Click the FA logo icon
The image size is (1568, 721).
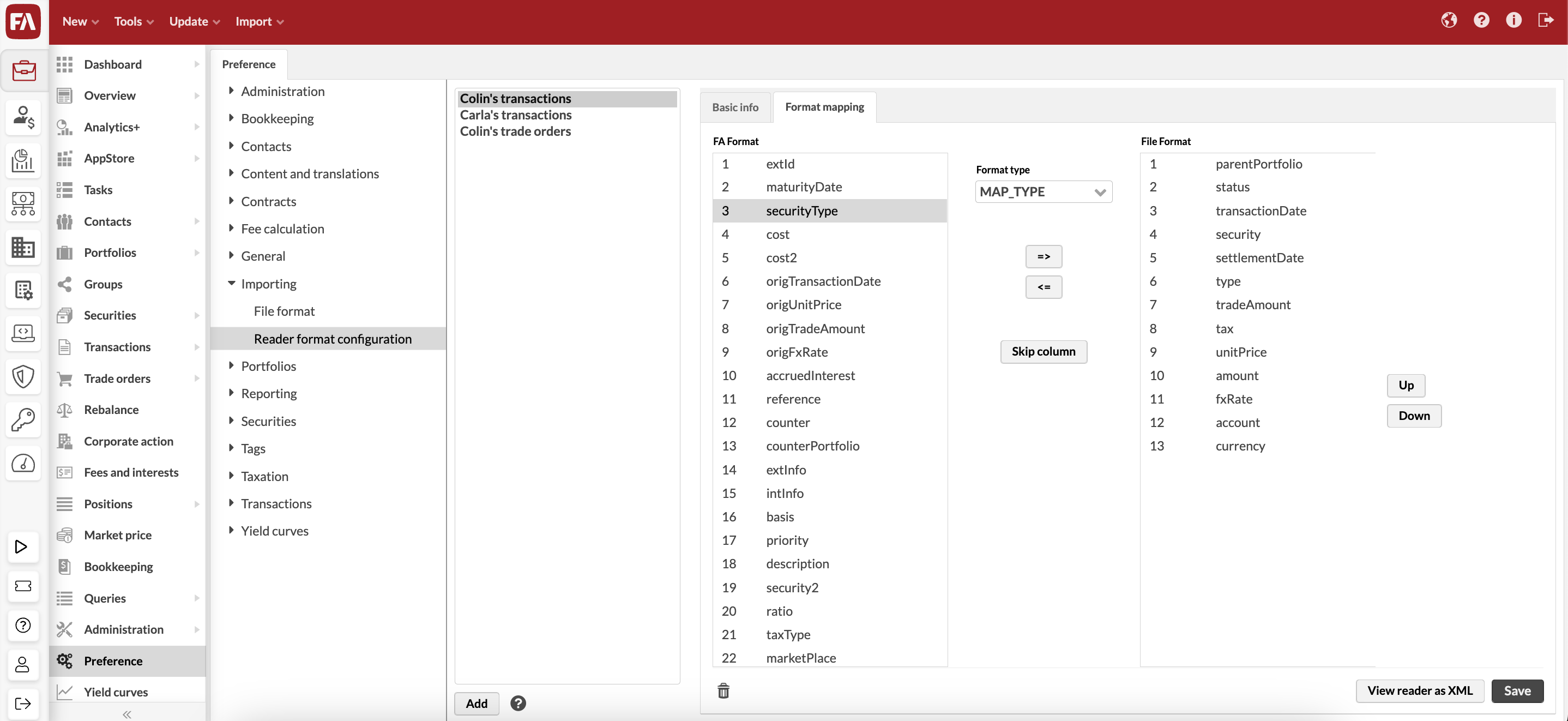tap(23, 21)
